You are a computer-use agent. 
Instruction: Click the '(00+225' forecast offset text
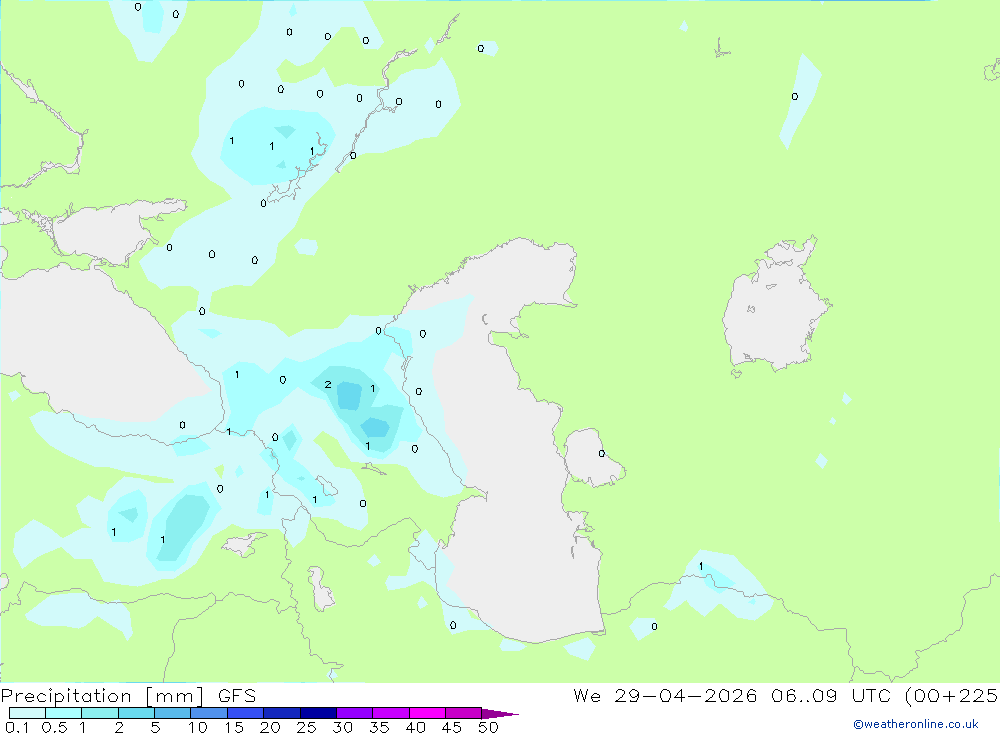952,696
